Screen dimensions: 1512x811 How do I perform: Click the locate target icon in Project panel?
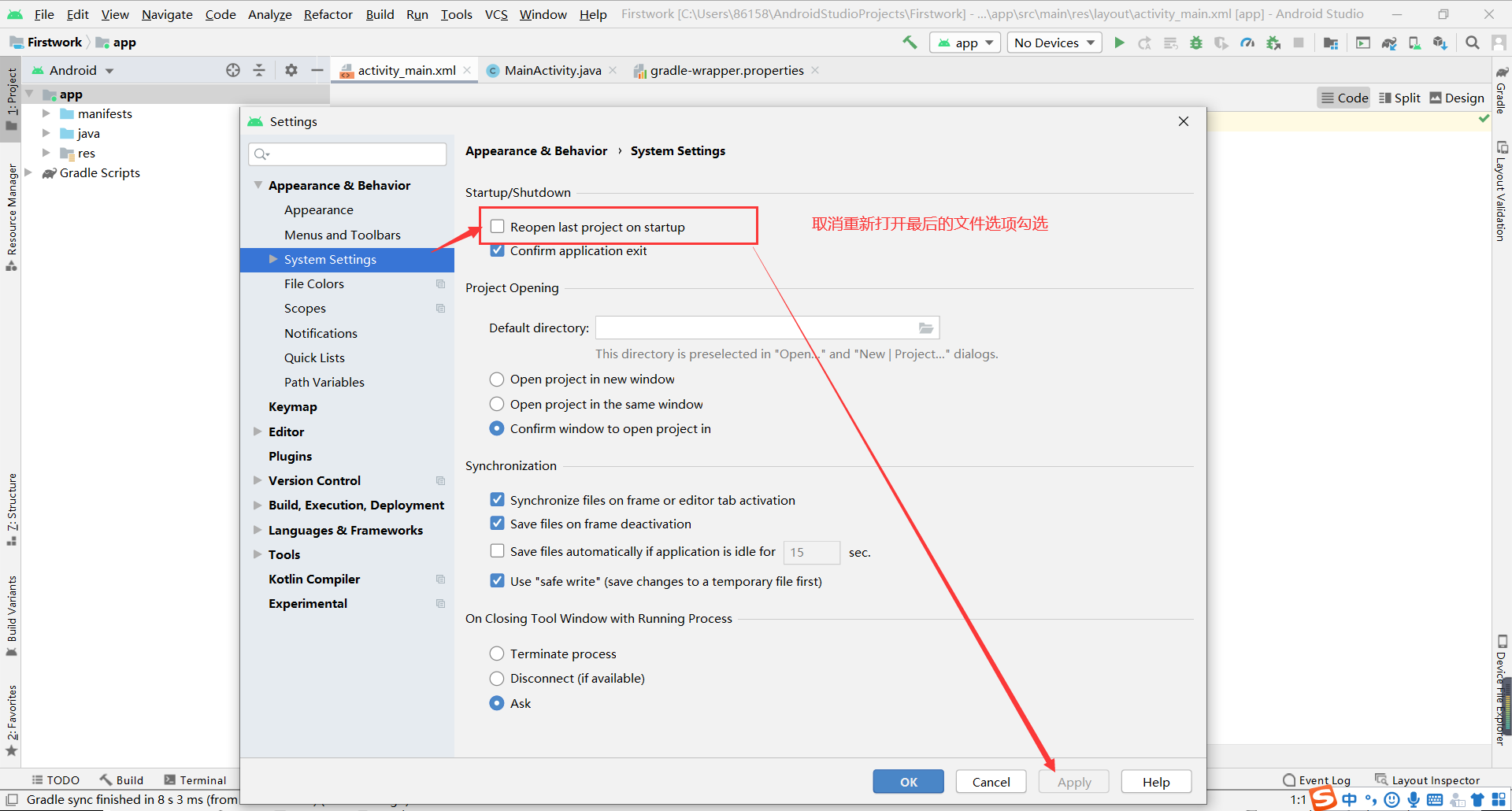coord(233,70)
